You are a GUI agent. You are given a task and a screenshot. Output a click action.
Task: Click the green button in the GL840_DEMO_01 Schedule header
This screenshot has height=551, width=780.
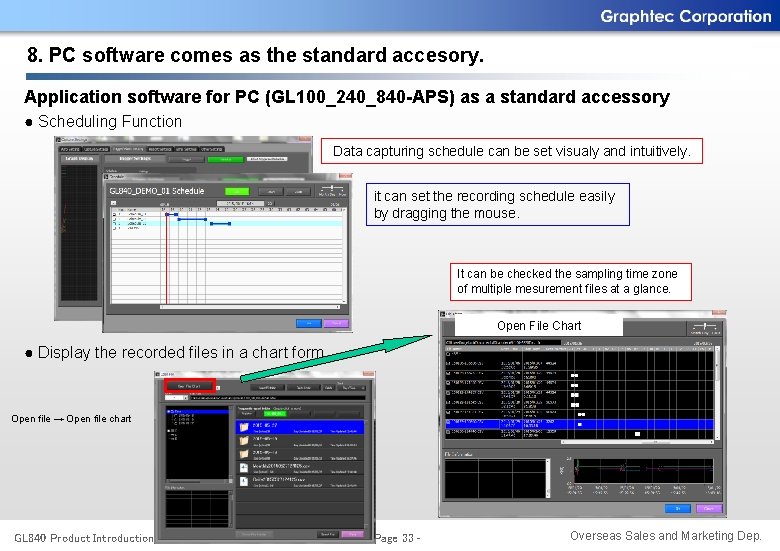tap(237, 191)
